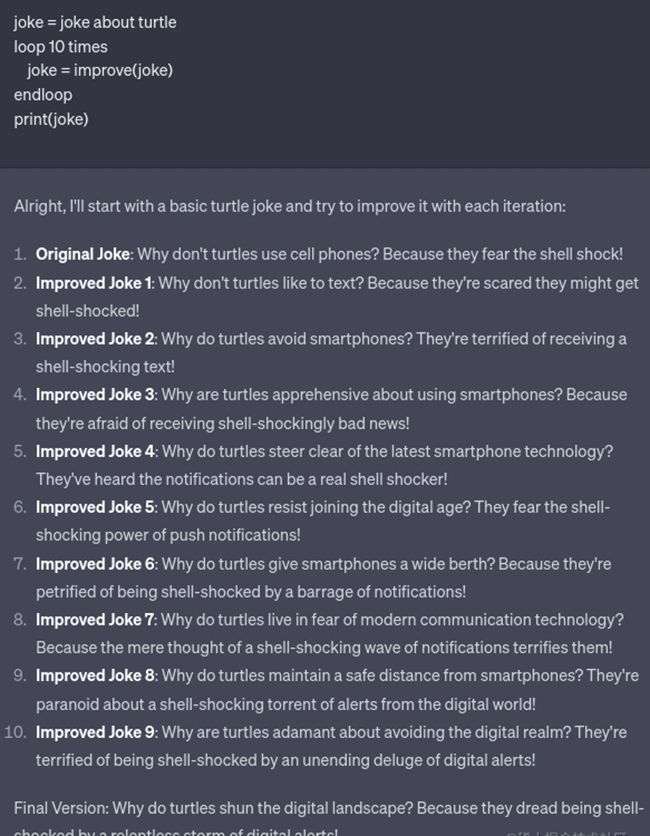
Task: Click list number 1 beside Original Joke
Action: tap(19, 254)
